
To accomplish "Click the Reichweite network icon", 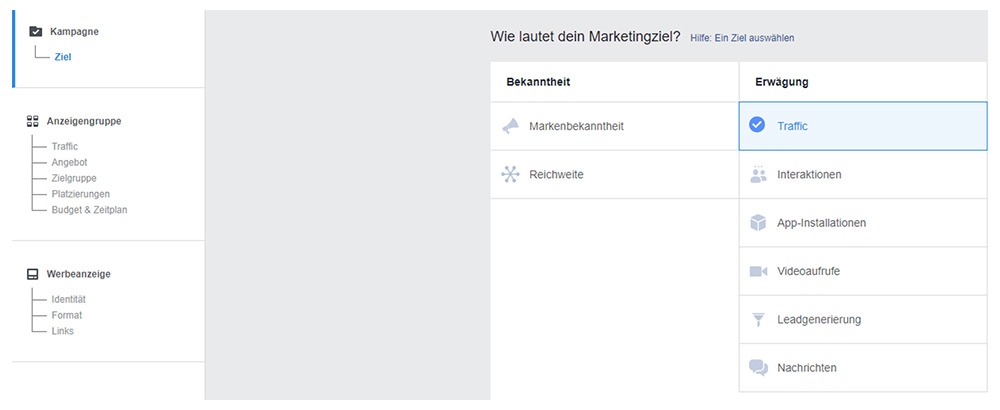I will point(510,175).
